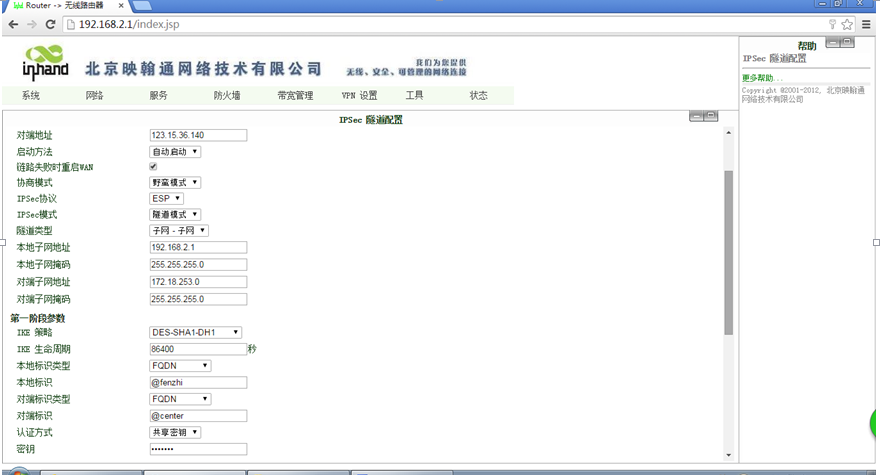
Task: Bookmark this page with star icon
Action: click(x=847, y=24)
